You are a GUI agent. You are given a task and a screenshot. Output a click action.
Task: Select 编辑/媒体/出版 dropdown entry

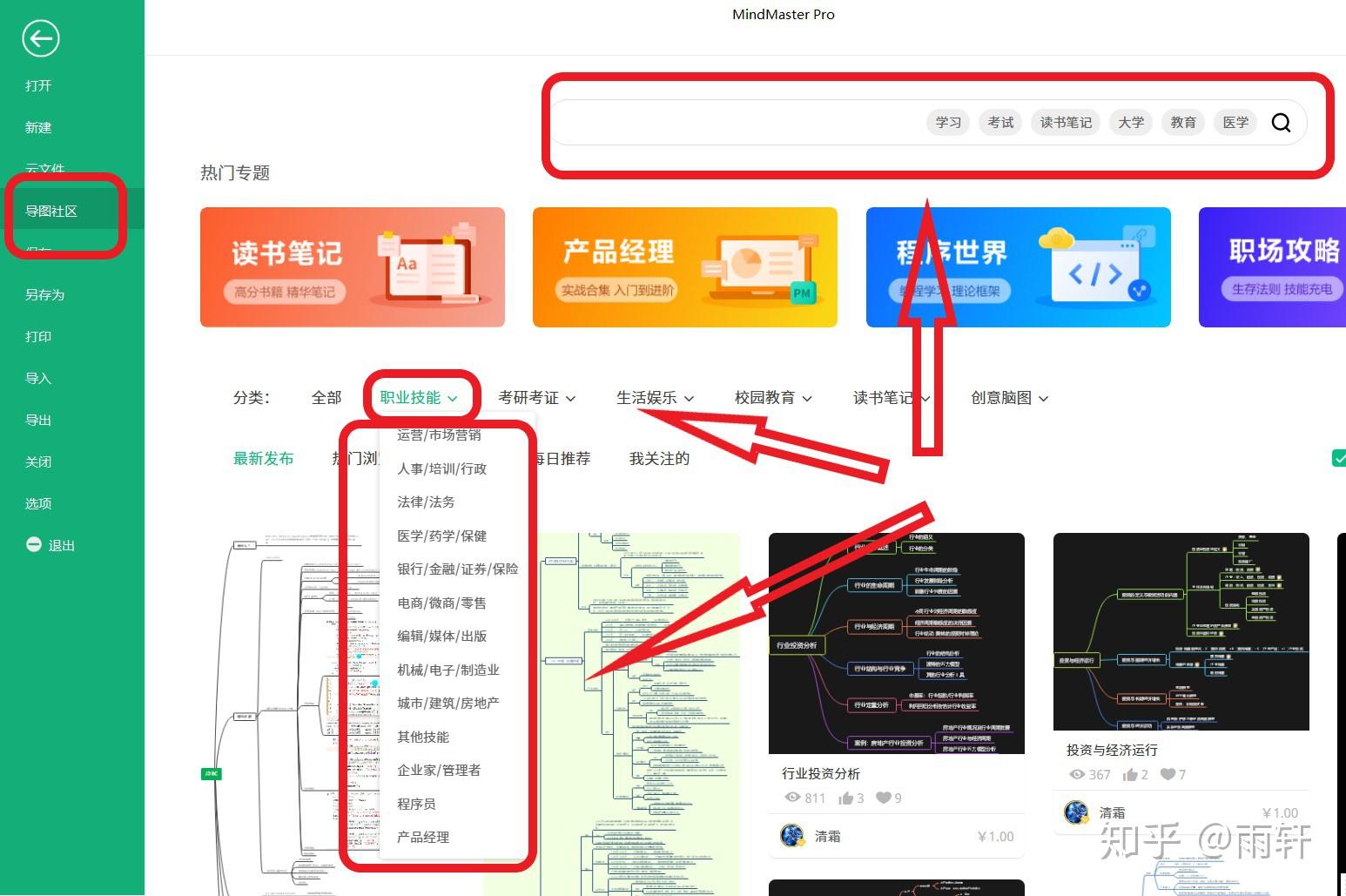pyautogui.click(x=442, y=636)
